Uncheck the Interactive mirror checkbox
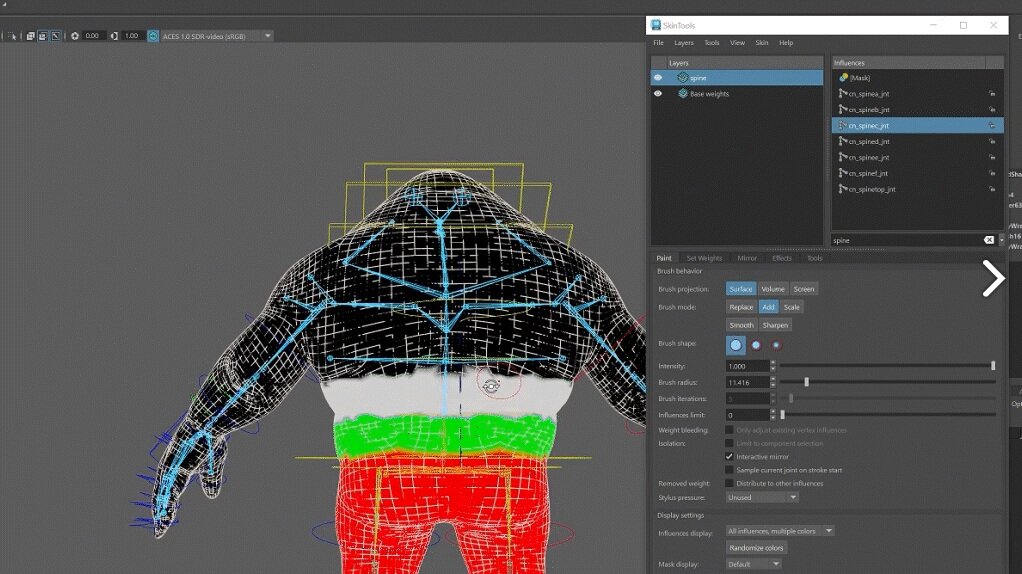 tap(729, 457)
